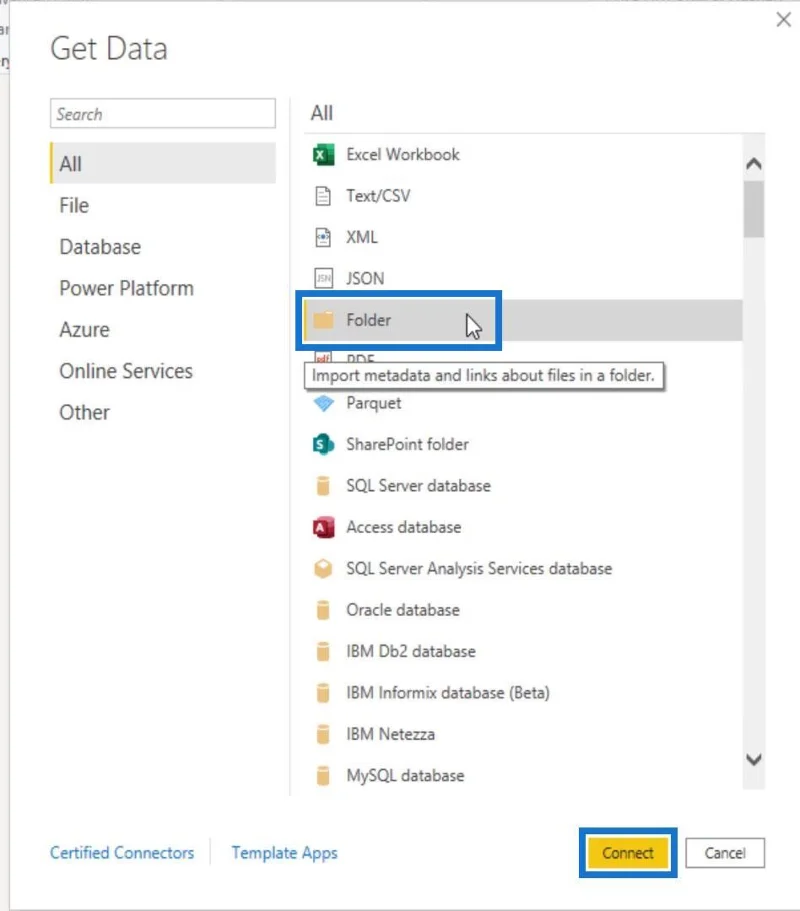Click the JSON file icon
Viewport: 800px width, 911px height.
[x=324, y=278]
